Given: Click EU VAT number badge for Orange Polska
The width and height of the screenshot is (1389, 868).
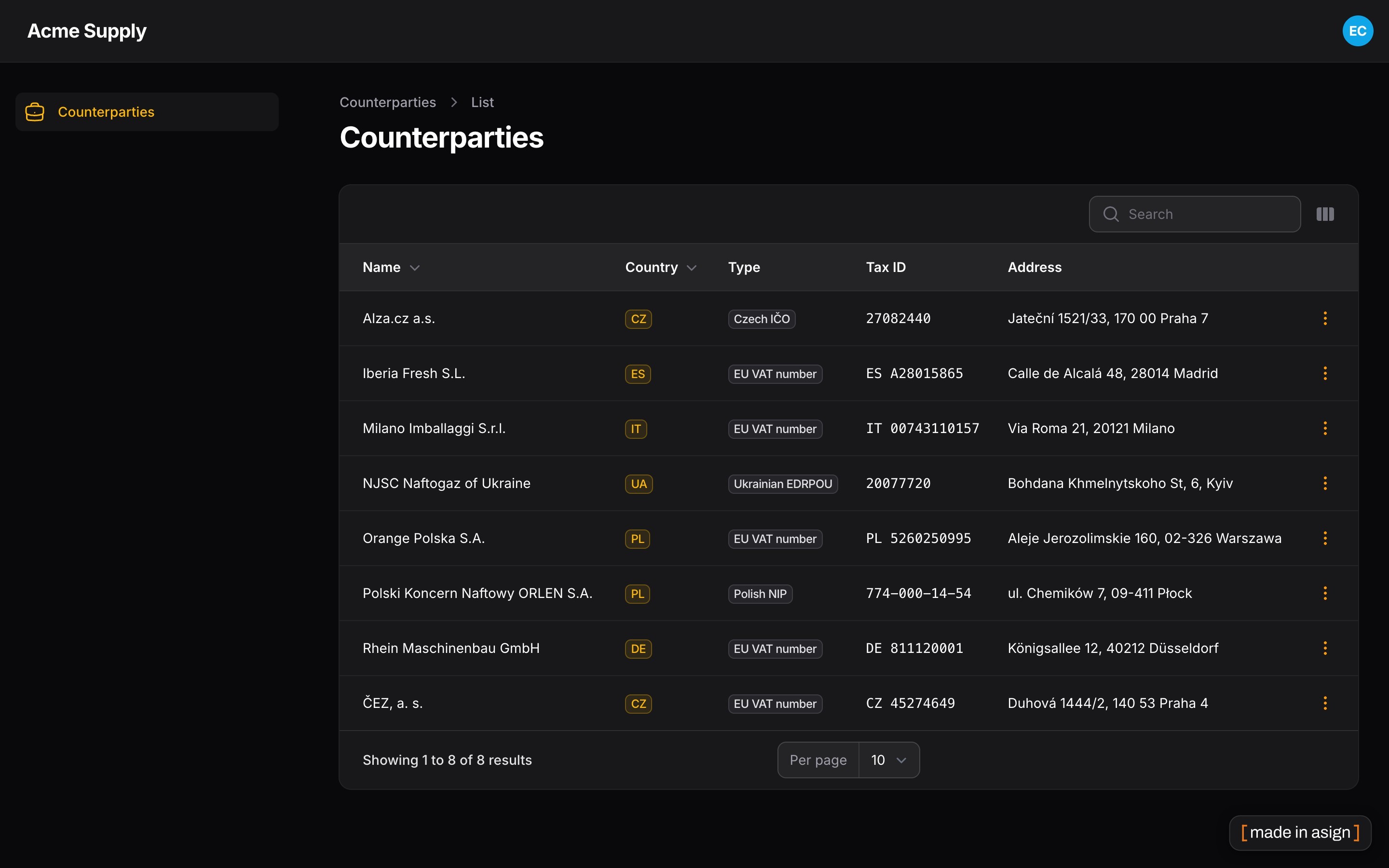Looking at the screenshot, I should (775, 539).
